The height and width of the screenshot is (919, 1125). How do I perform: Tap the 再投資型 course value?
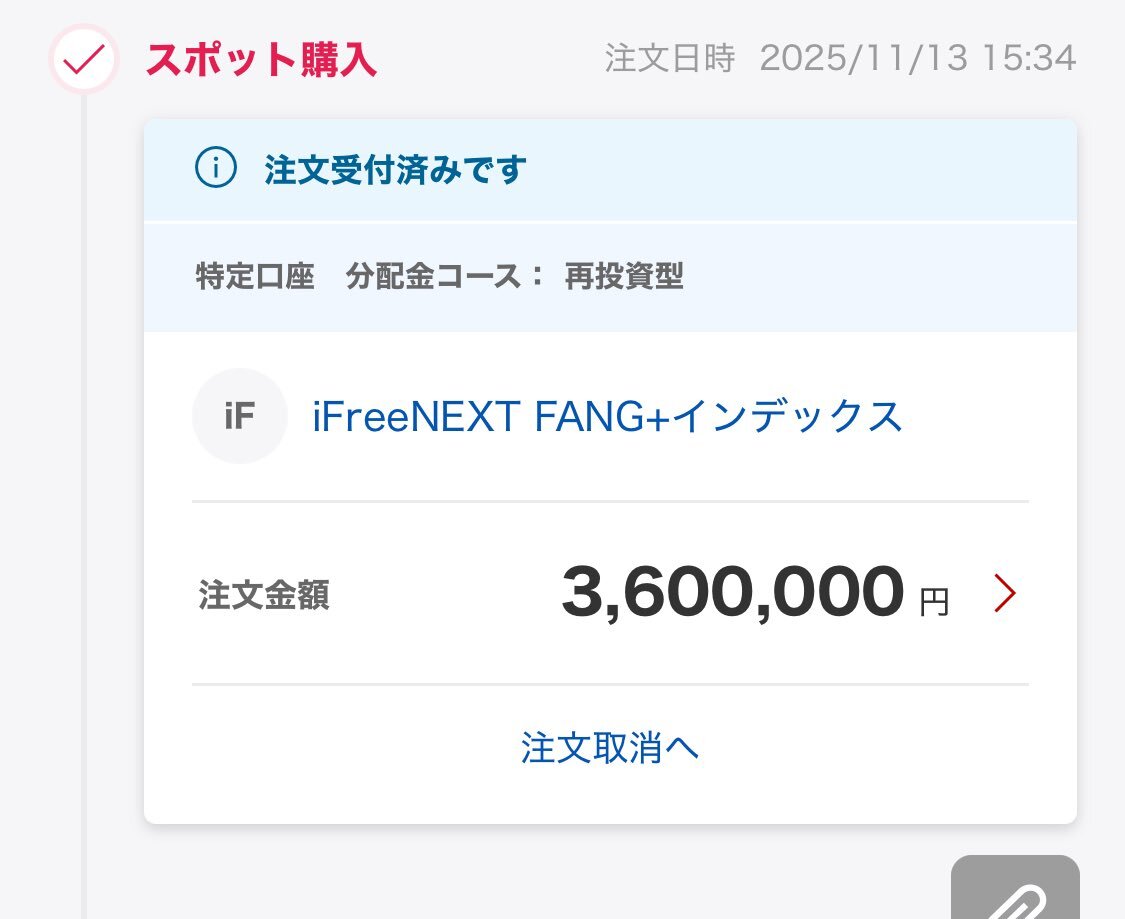623,277
